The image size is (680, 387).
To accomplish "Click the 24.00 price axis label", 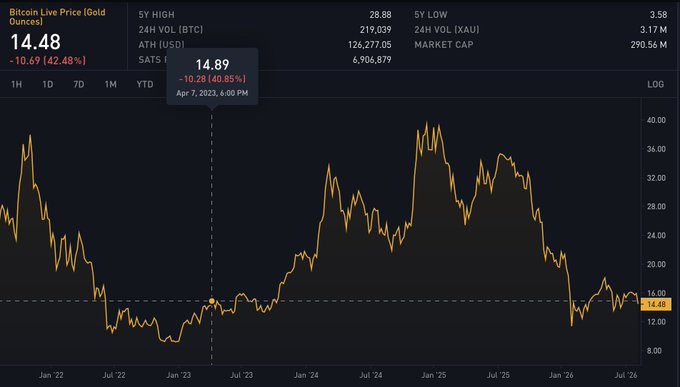I will click(x=656, y=236).
